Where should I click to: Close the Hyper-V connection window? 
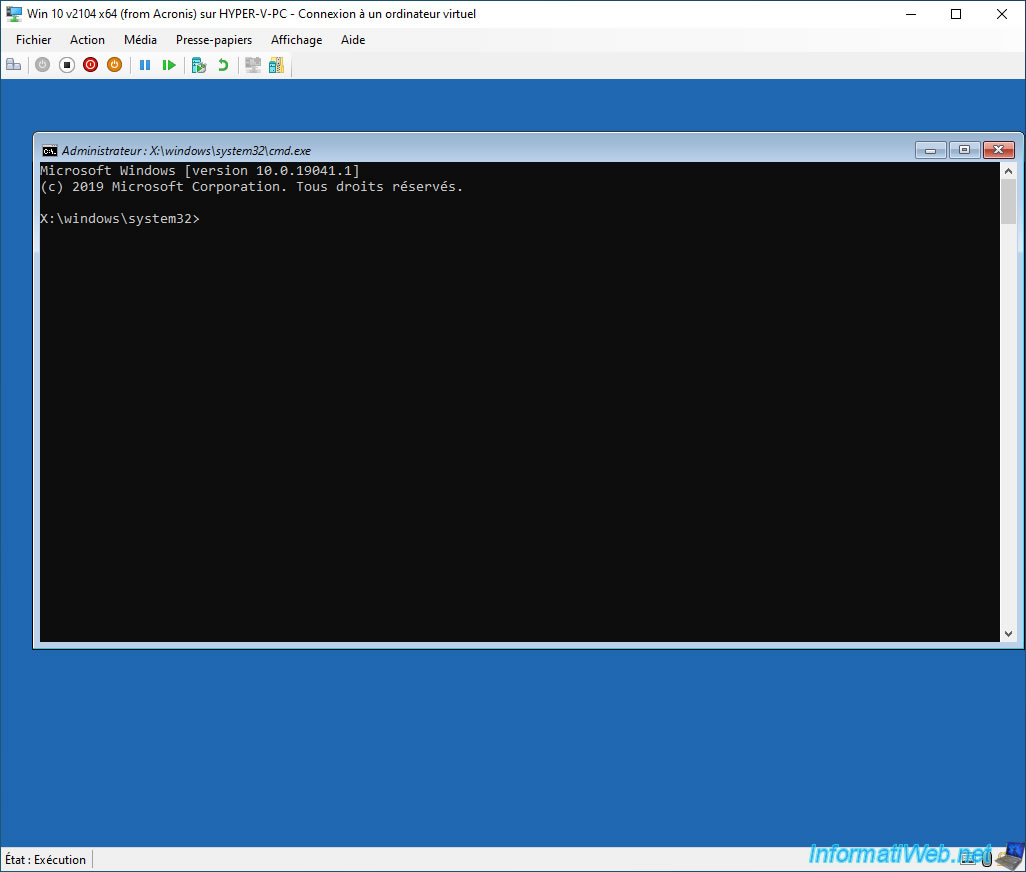[1002, 14]
